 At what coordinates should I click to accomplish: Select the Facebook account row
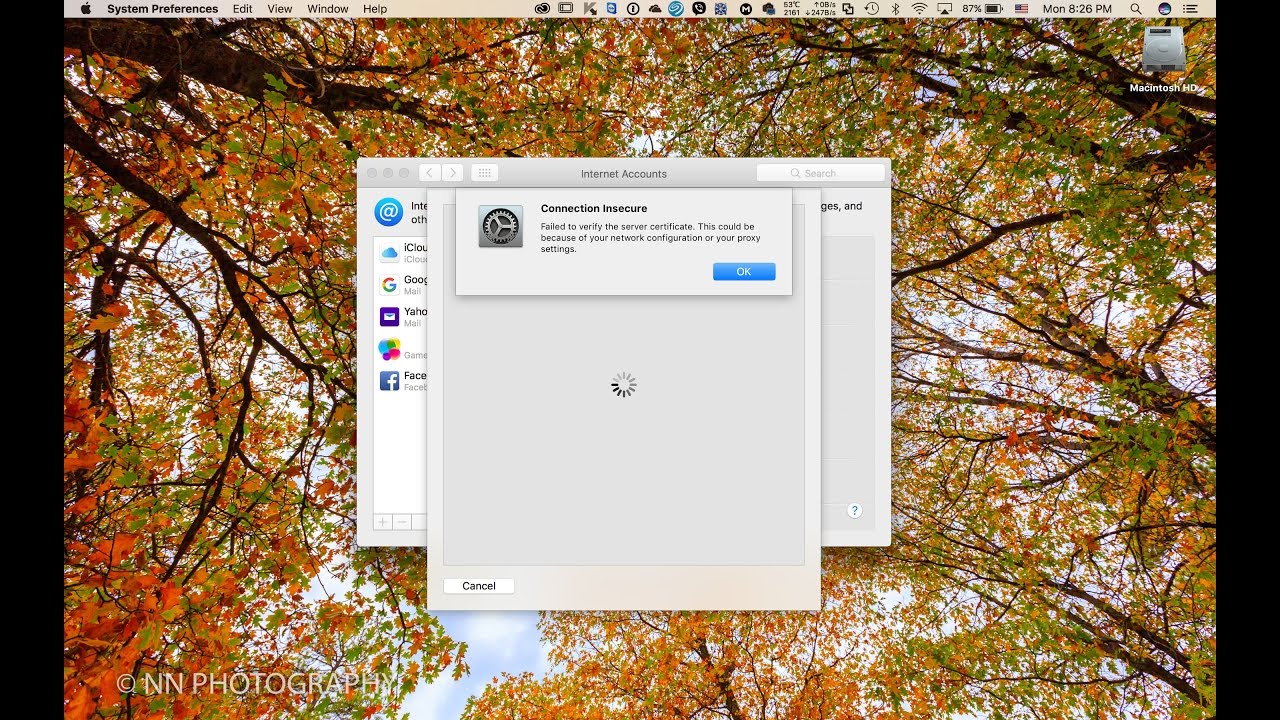click(401, 381)
